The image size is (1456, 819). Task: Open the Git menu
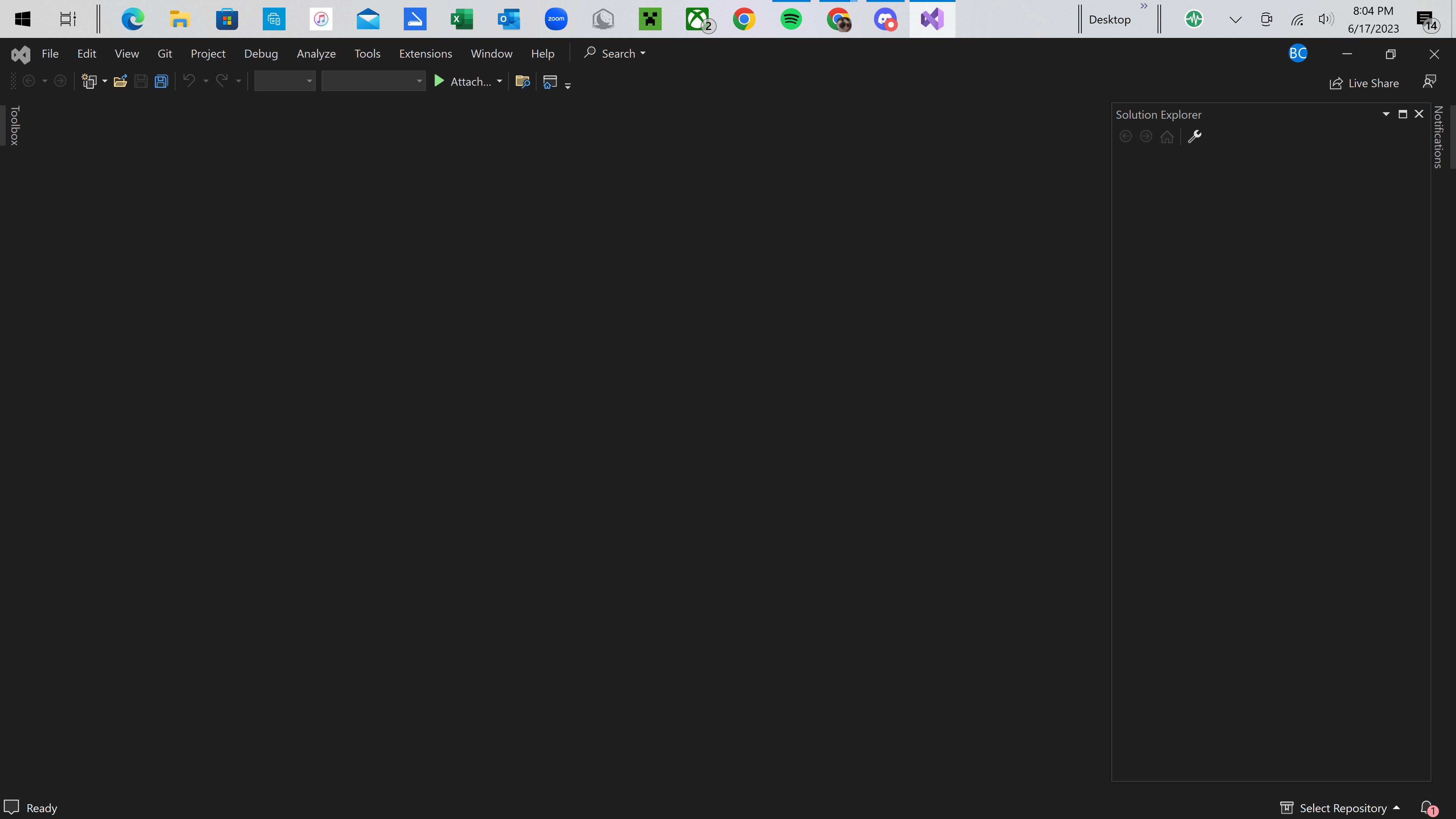point(165,54)
